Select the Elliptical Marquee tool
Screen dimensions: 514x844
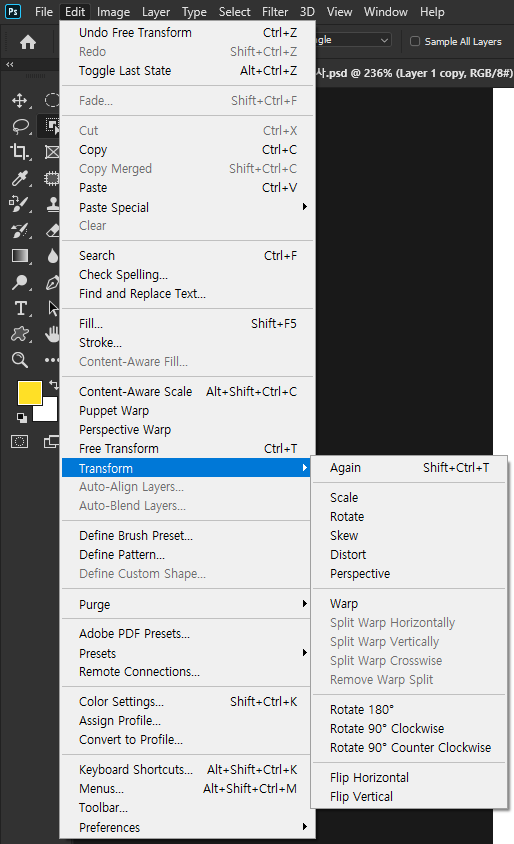52,100
